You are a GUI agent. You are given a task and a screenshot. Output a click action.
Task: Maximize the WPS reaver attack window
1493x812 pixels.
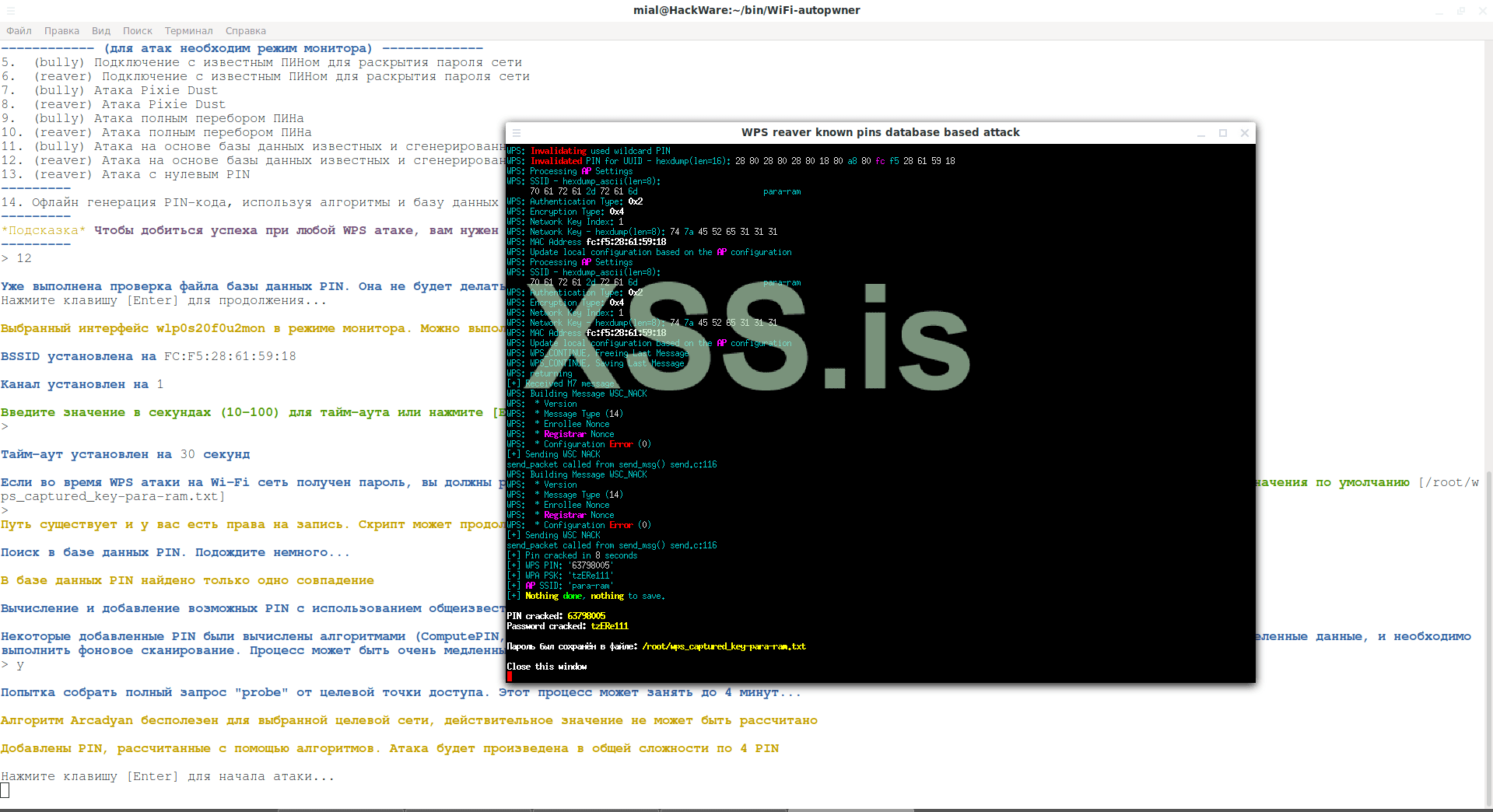pos(1223,133)
